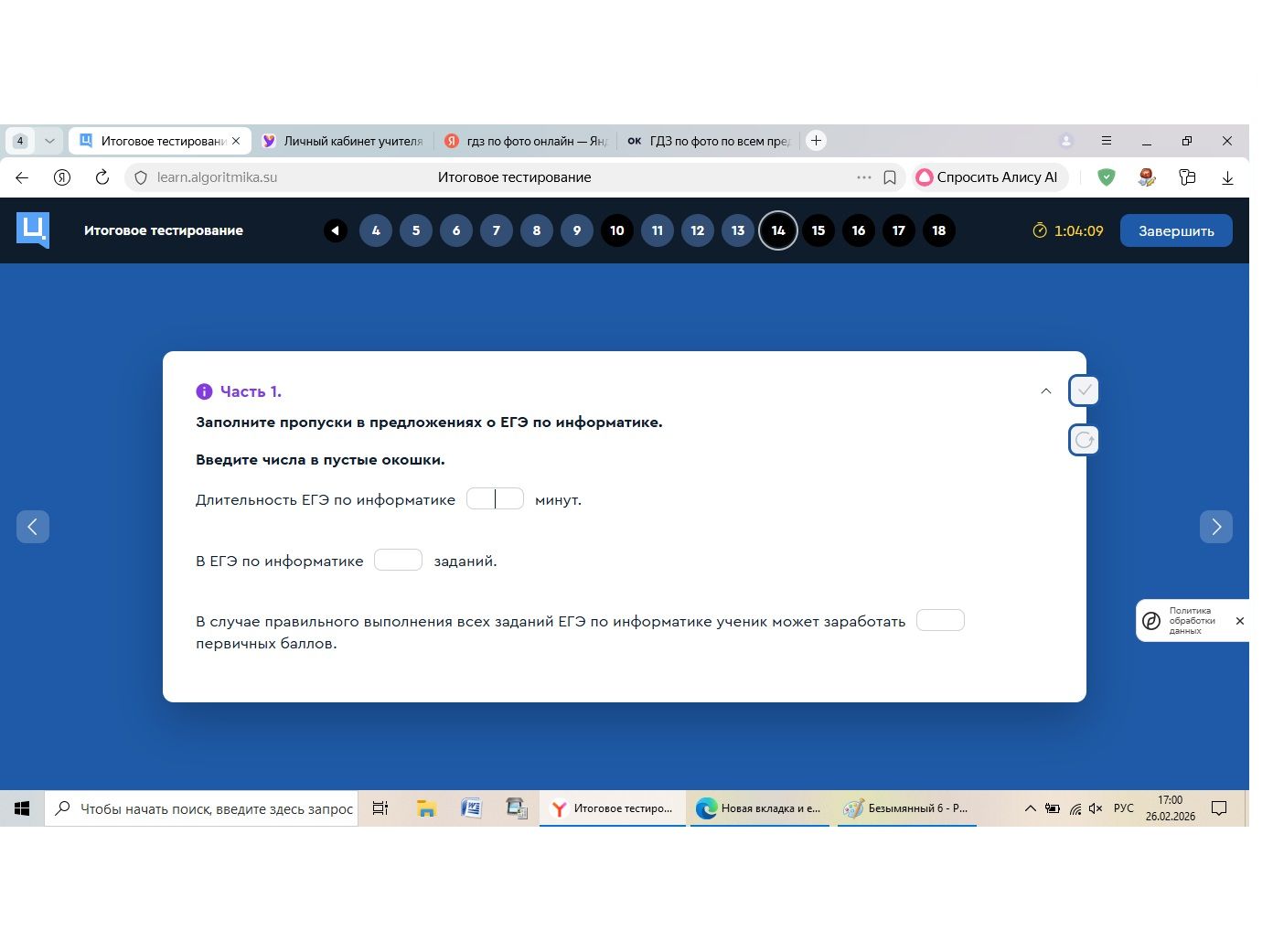Collapse the Часть 1 section chevron
The height and width of the screenshot is (952, 1273).
click(1046, 391)
